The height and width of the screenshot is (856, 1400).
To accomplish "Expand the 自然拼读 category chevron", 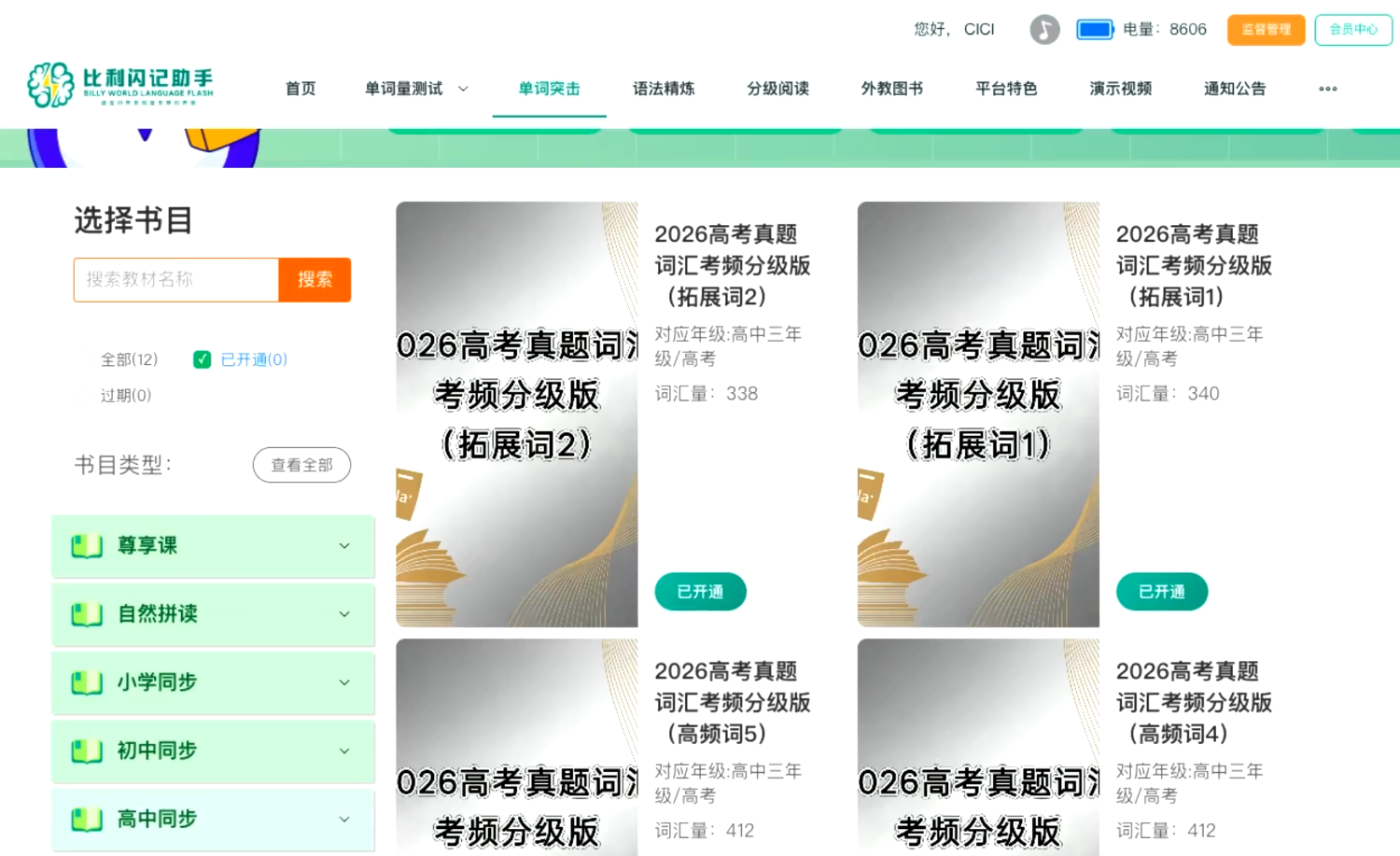I will [344, 614].
